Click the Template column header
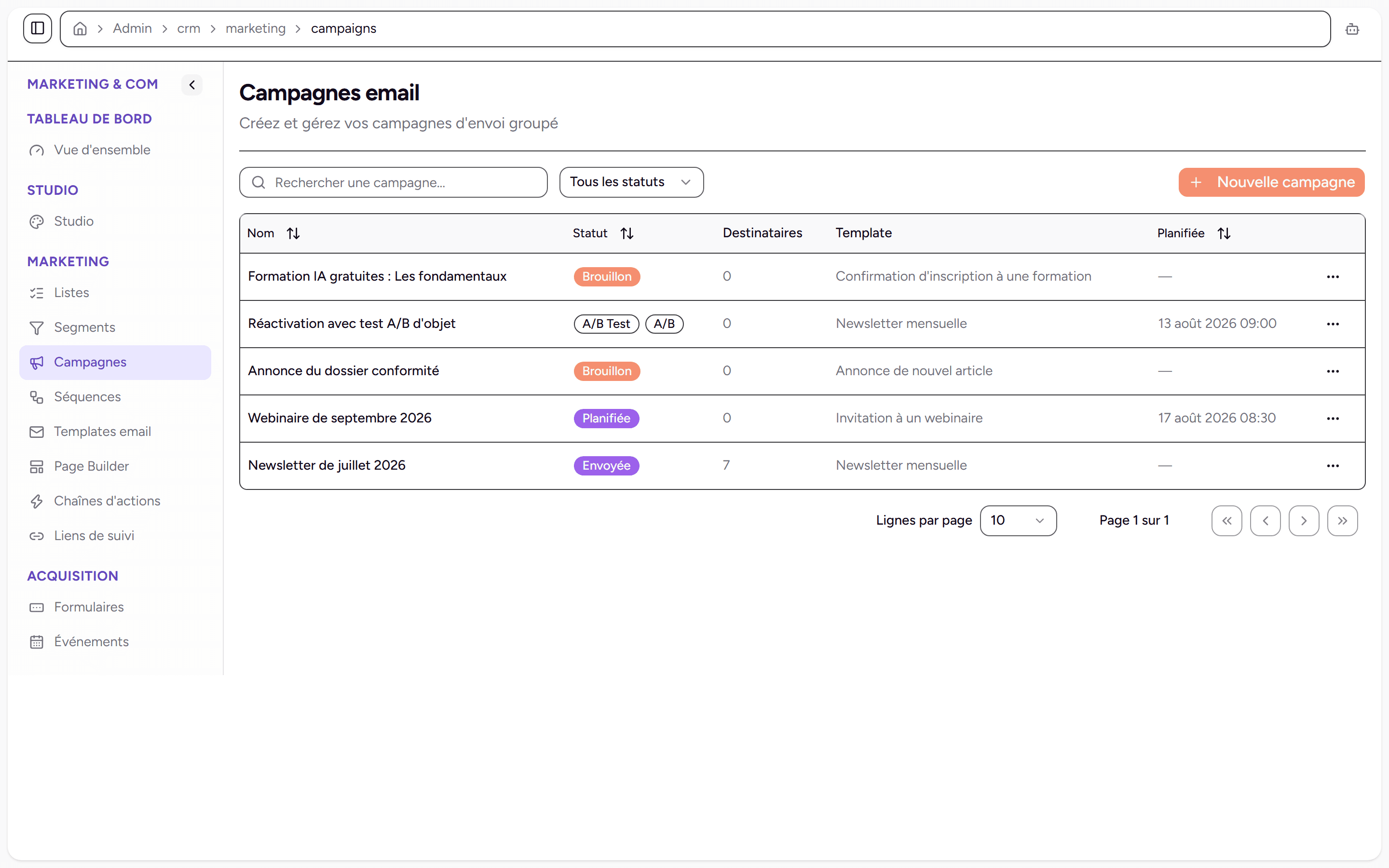The height and width of the screenshot is (868, 1389). coord(863,233)
